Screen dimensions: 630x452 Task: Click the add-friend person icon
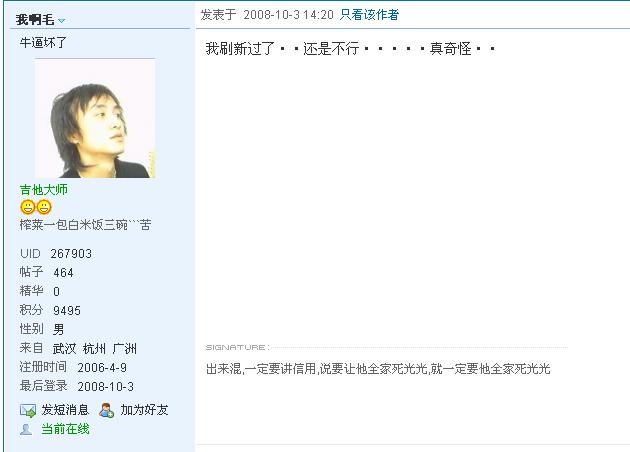pyautogui.click(x=106, y=410)
